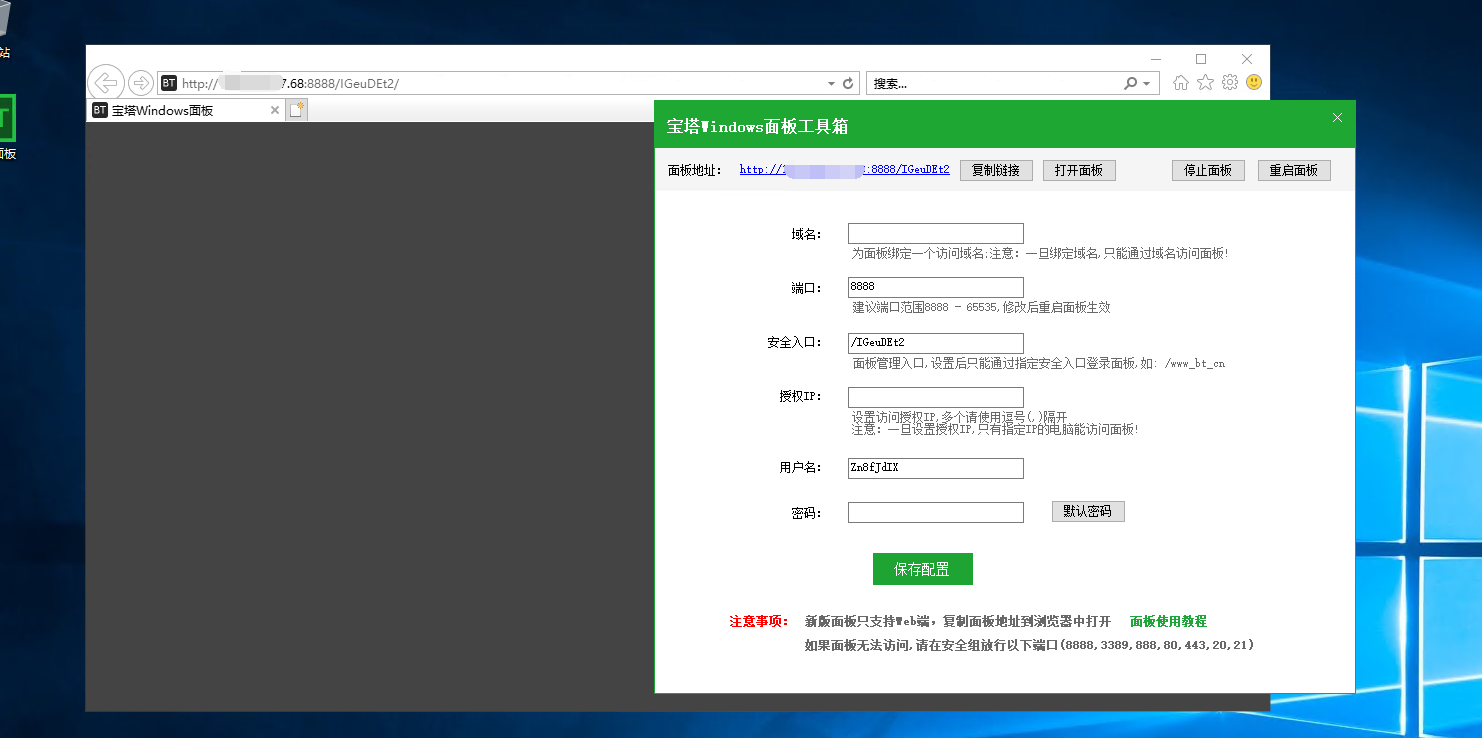Screen dimensions: 1482x738
Task: Focus the 密码 input field
Action: pyautogui.click(x=936, y=512)
